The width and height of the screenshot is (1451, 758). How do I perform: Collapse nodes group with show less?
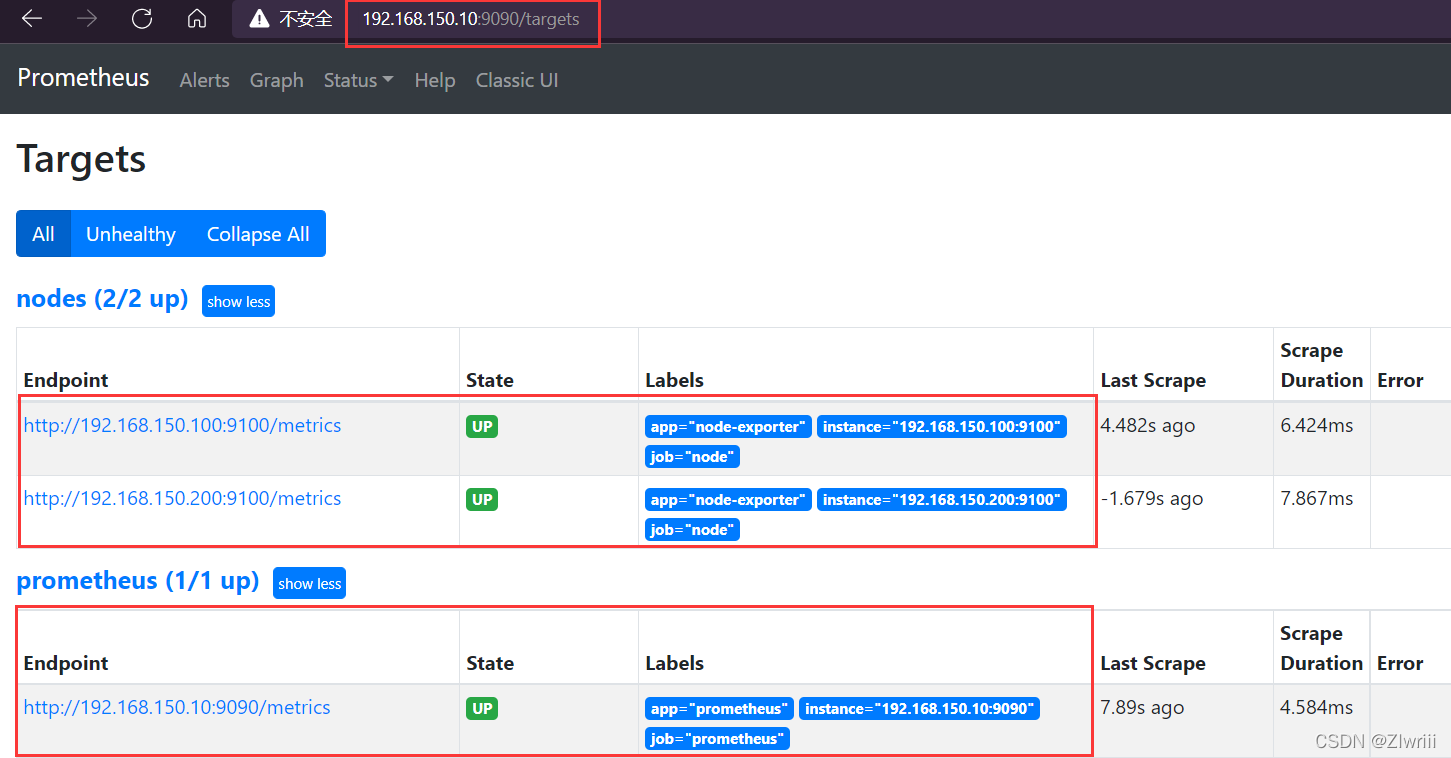click(x=238, y=301)
